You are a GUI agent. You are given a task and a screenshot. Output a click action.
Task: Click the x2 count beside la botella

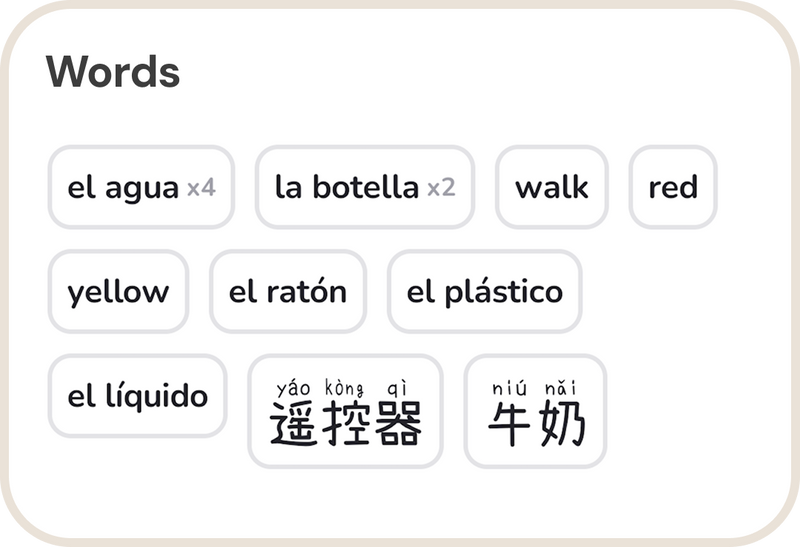pos(441,188)
